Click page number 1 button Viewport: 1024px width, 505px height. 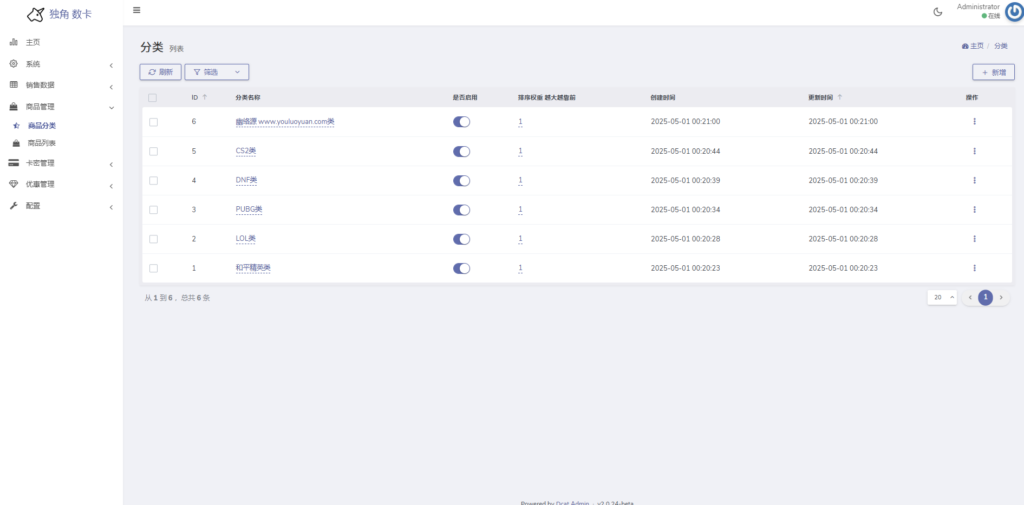(x=985, y=298)
